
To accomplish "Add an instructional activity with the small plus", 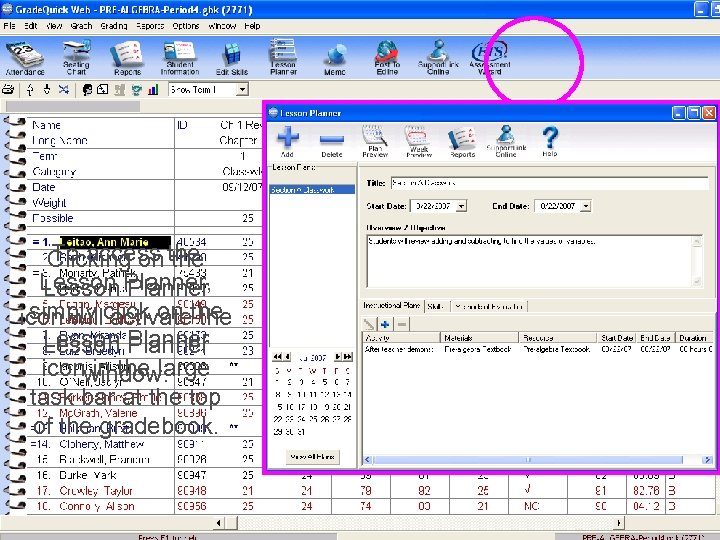I will click(385, 325).
